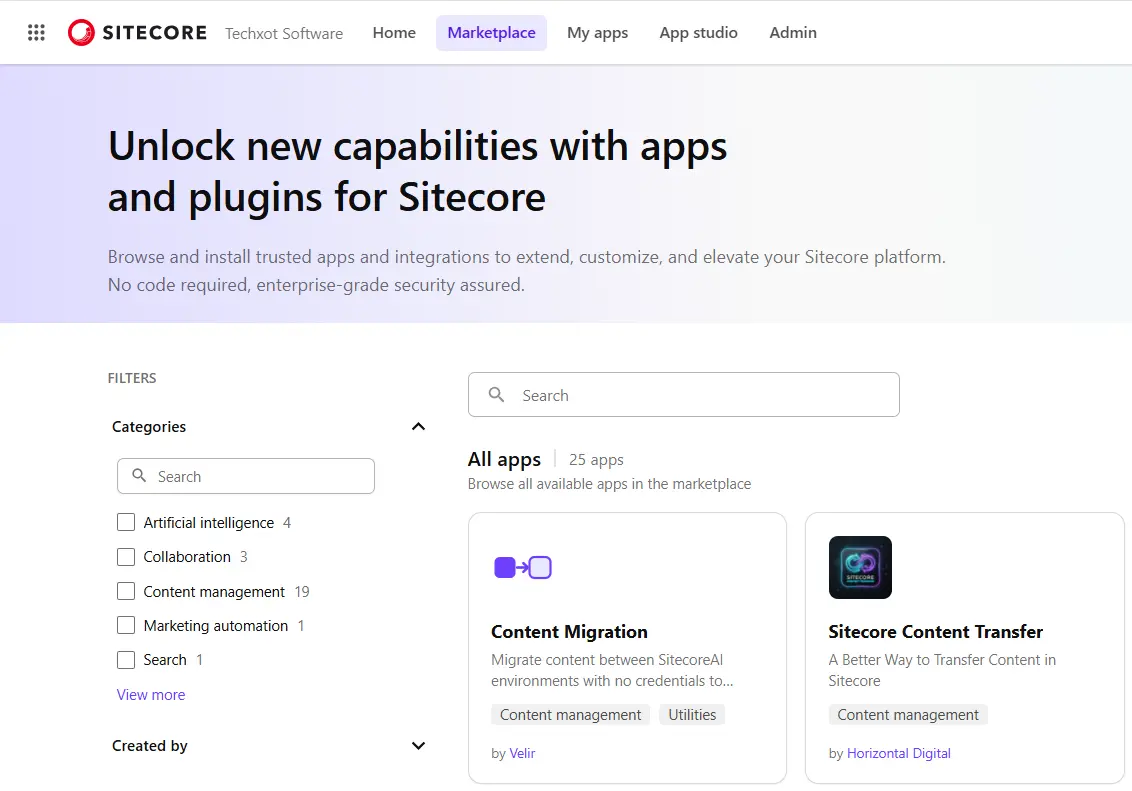This screenshot has width=1132, height=791.
Task: Enable the Collaboration category checkbox
Action: coord(126,556)
